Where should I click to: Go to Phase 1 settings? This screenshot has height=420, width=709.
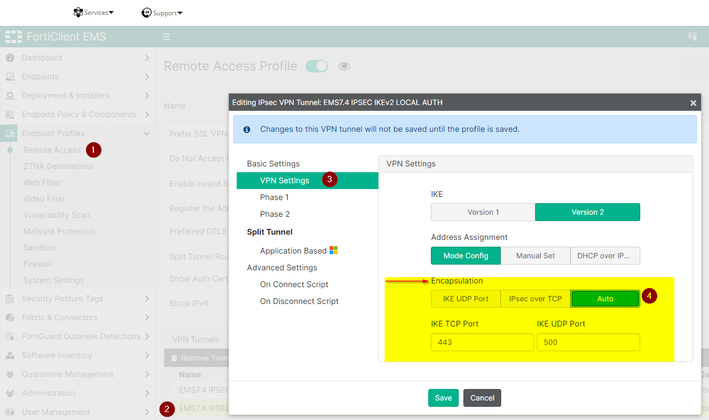coord(274,197)
